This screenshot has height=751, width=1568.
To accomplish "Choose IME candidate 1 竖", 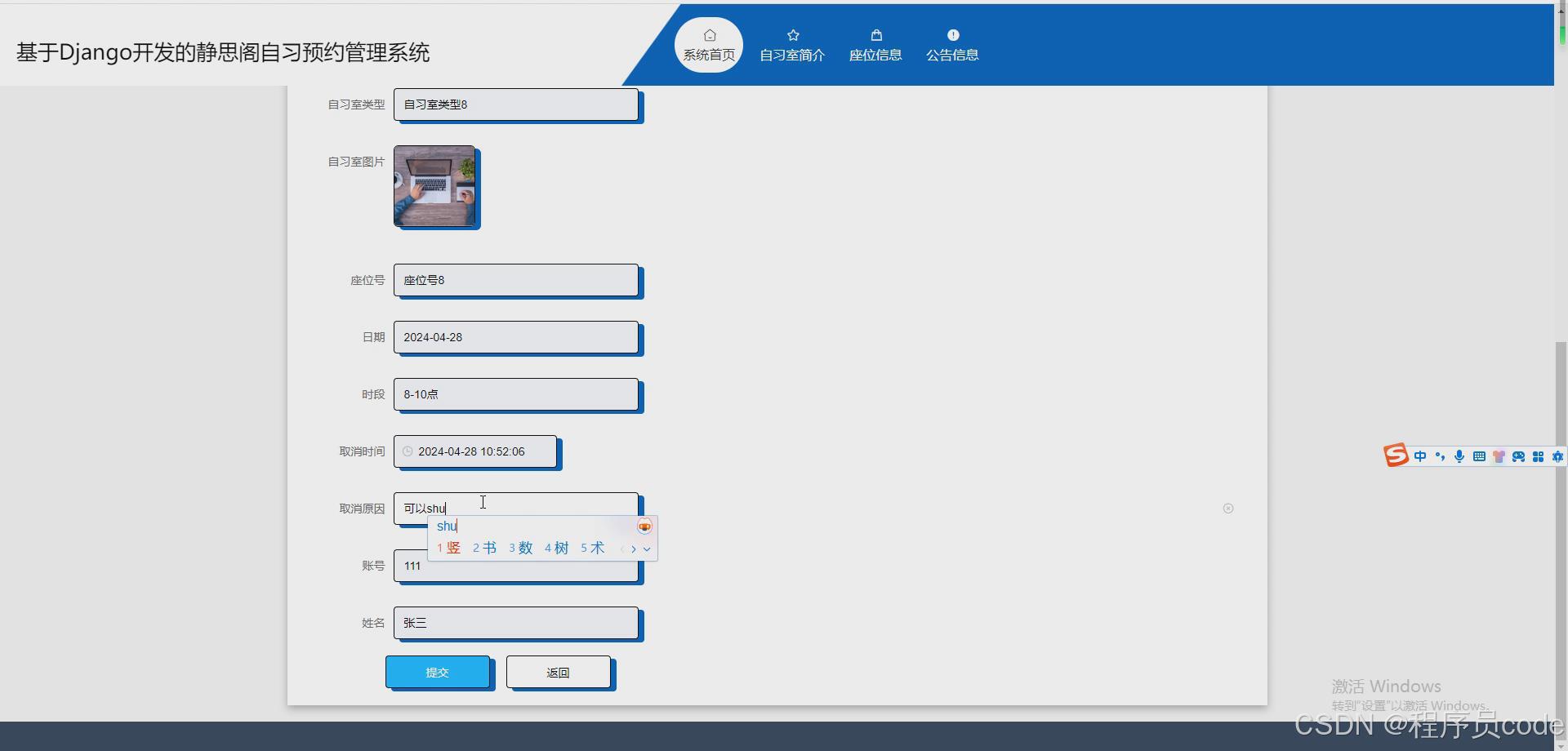I will [449, 548].
